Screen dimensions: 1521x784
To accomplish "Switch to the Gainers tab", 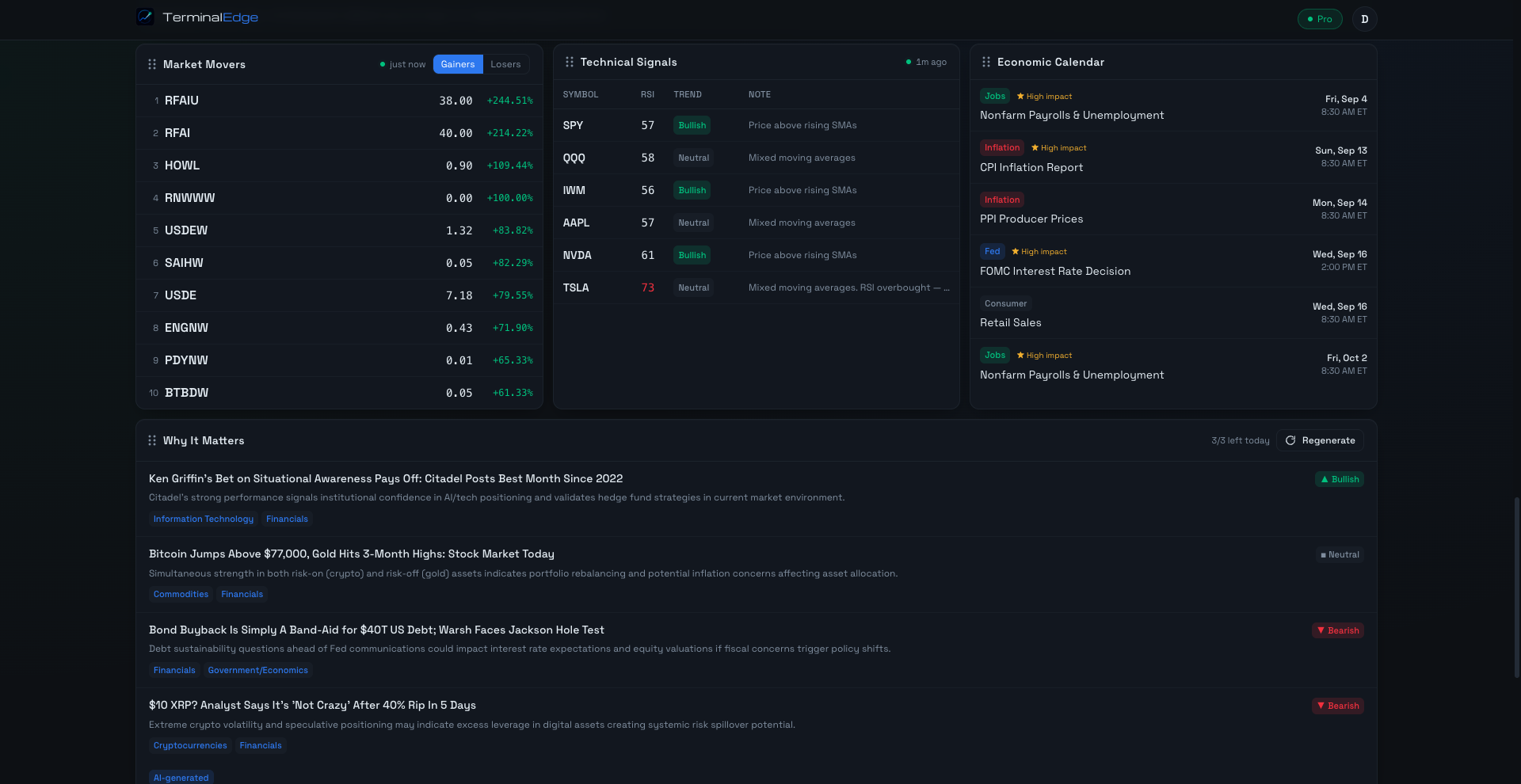I will click(x=458, y=64).
